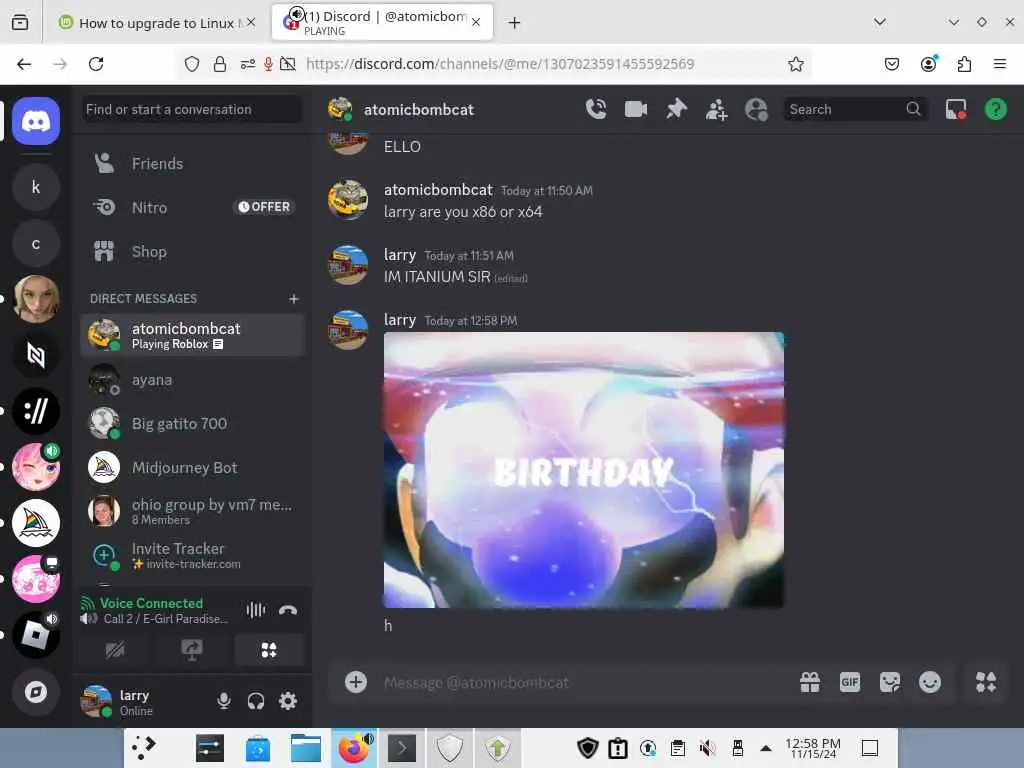This screenshot has width=1024, height=768.
Task: Open the emoji picker
Action: (x=929, y=682)
